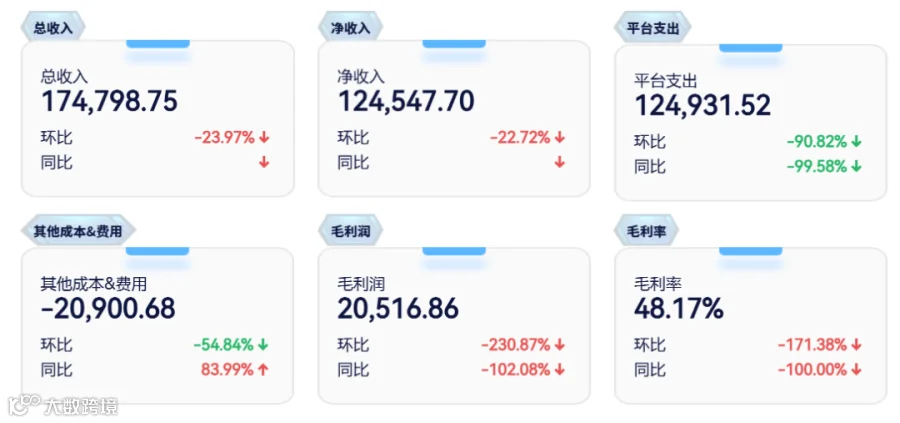Select the 毛利润 hexagon tag label
This screenshot has width=900, height=423.
350,231
